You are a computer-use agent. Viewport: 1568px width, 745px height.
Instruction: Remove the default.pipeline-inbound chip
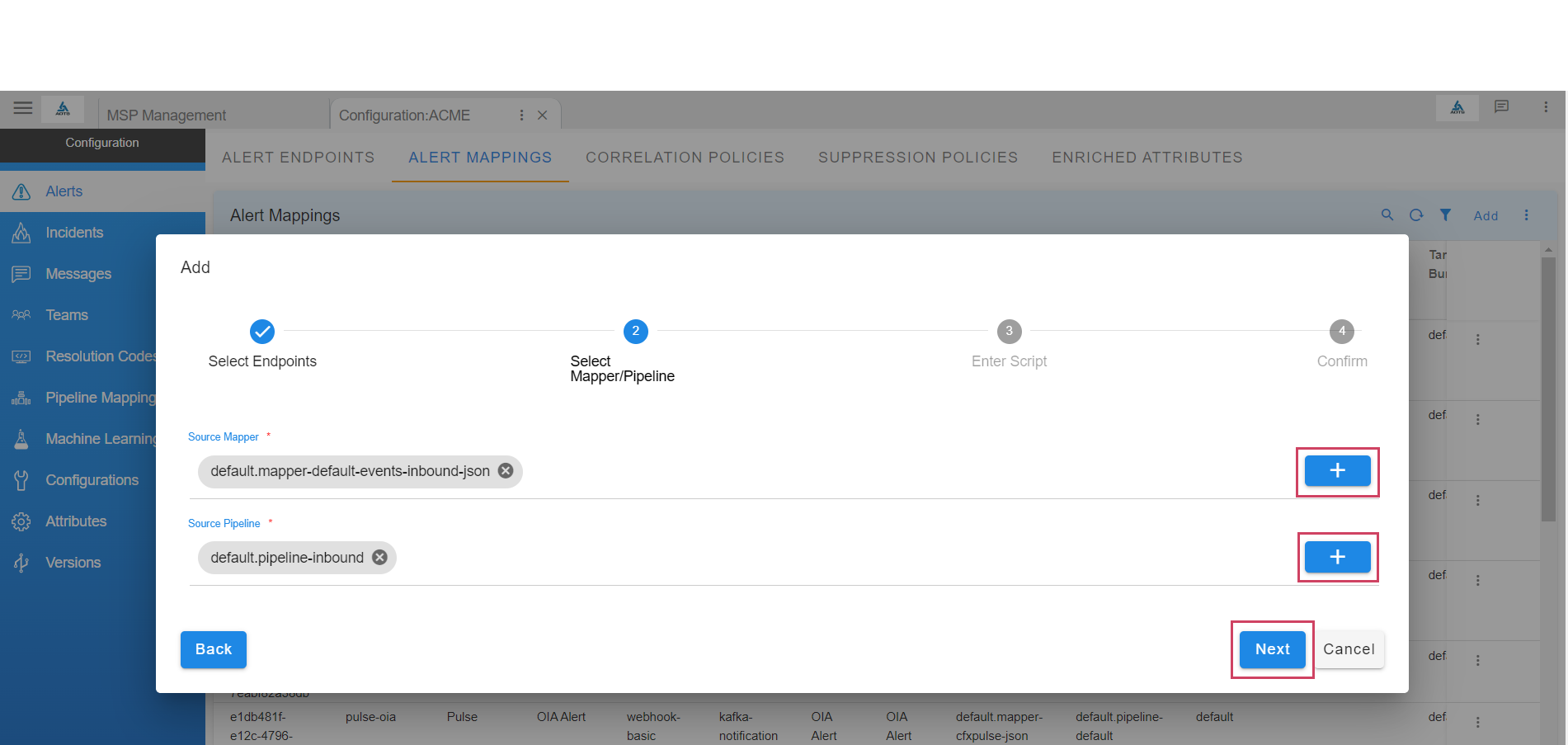tap(379, 558)
